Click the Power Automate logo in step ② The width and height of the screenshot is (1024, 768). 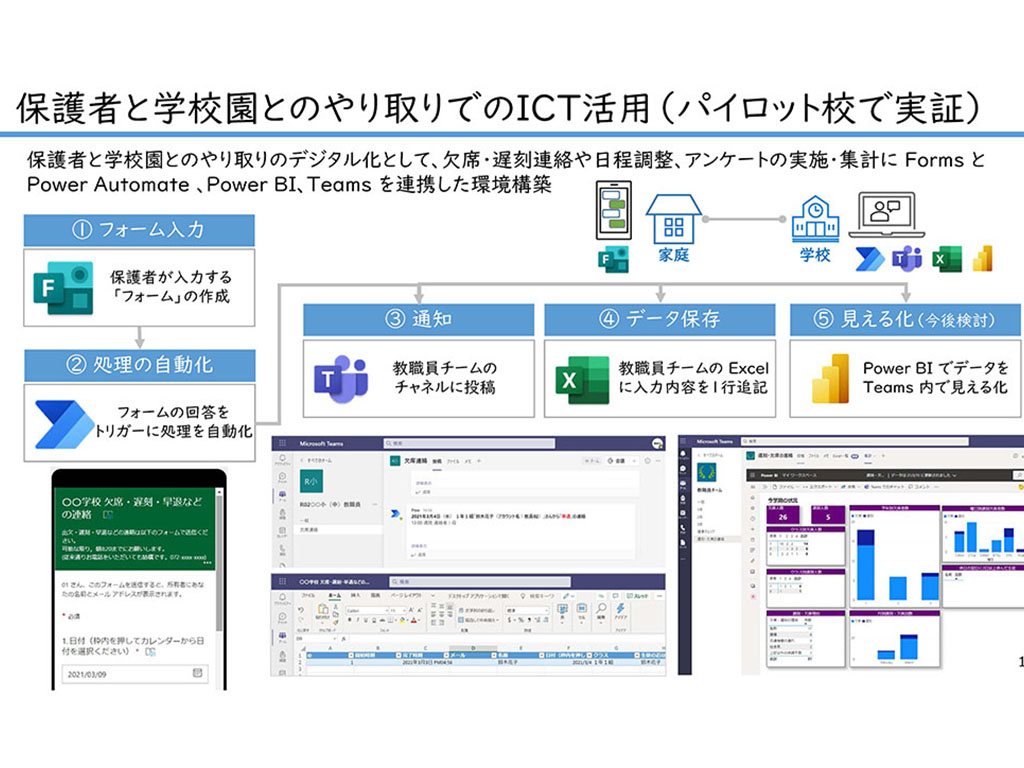(x=65, y=424)
